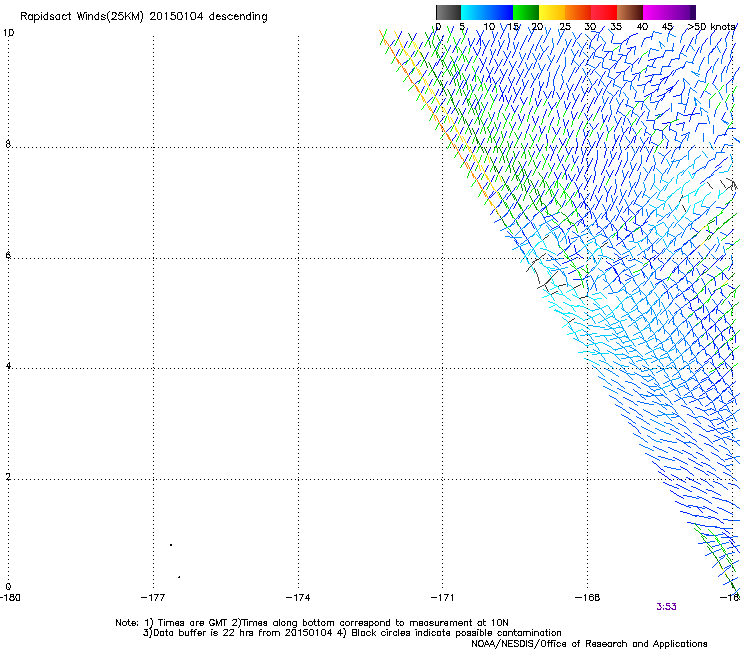Click the 30-35 knots red color swatch
The height and width of the screenshot is (650, 740).
point(604,12)
